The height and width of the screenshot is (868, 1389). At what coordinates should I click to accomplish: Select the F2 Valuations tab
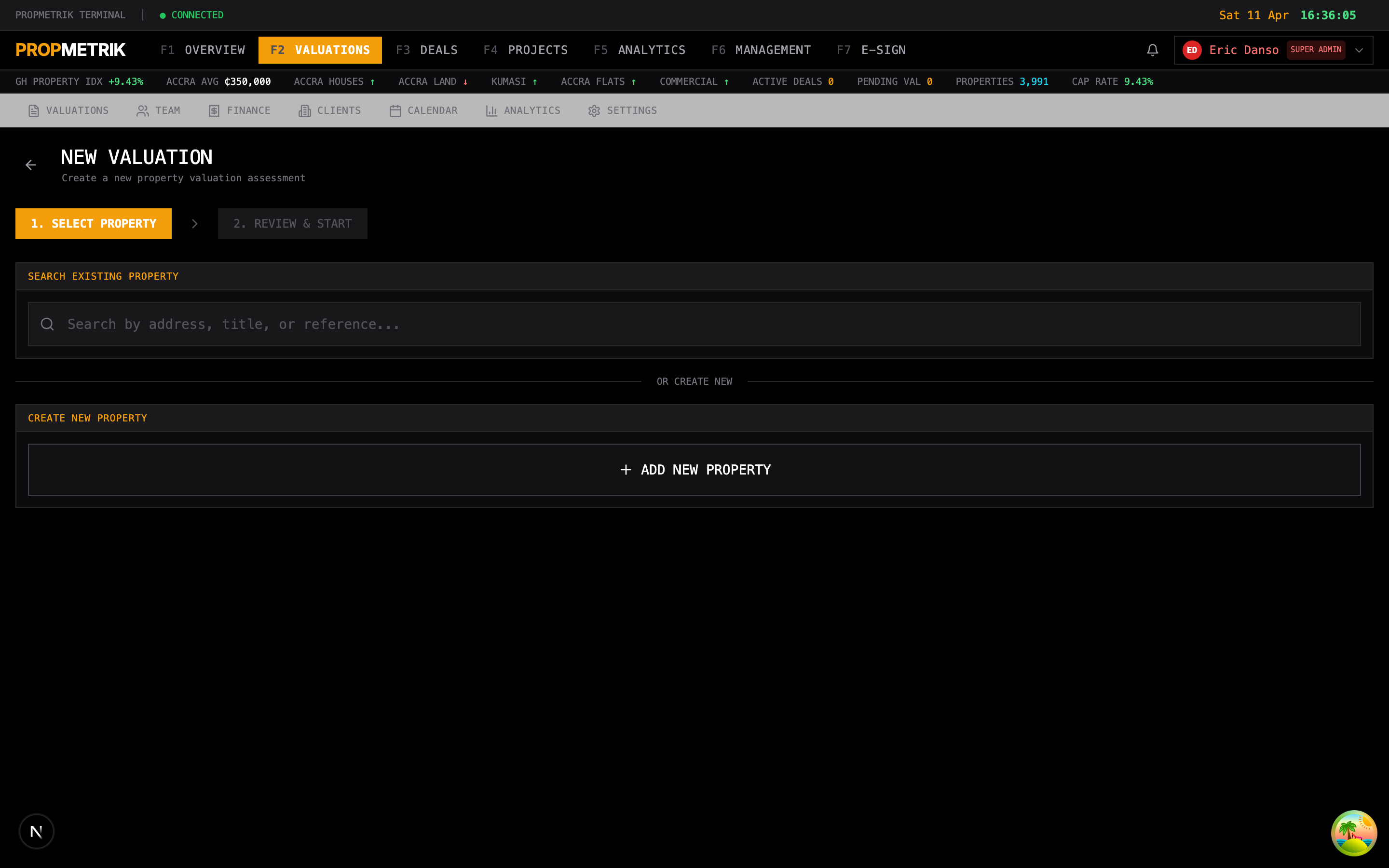coord(320,50)
